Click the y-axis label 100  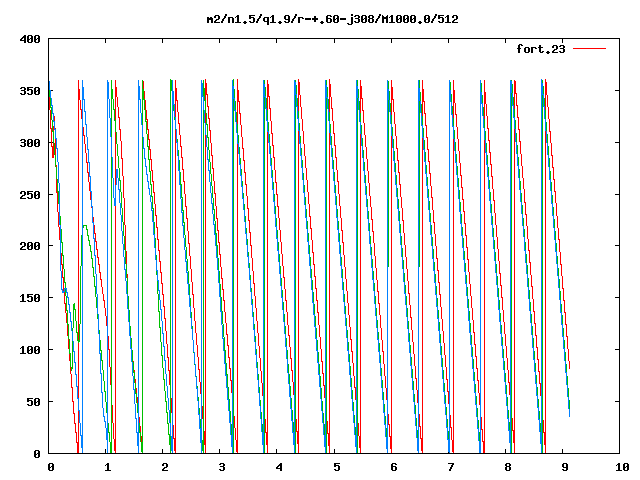(30, 350)
